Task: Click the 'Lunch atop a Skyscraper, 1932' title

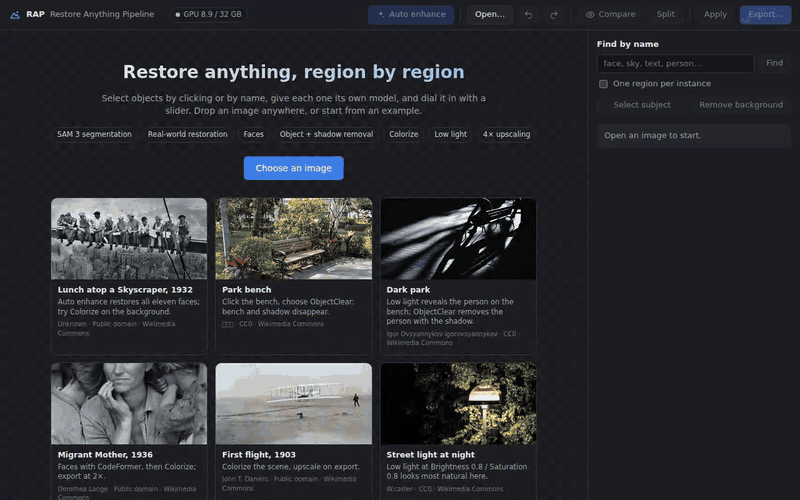Action: (x=125, y=290)
